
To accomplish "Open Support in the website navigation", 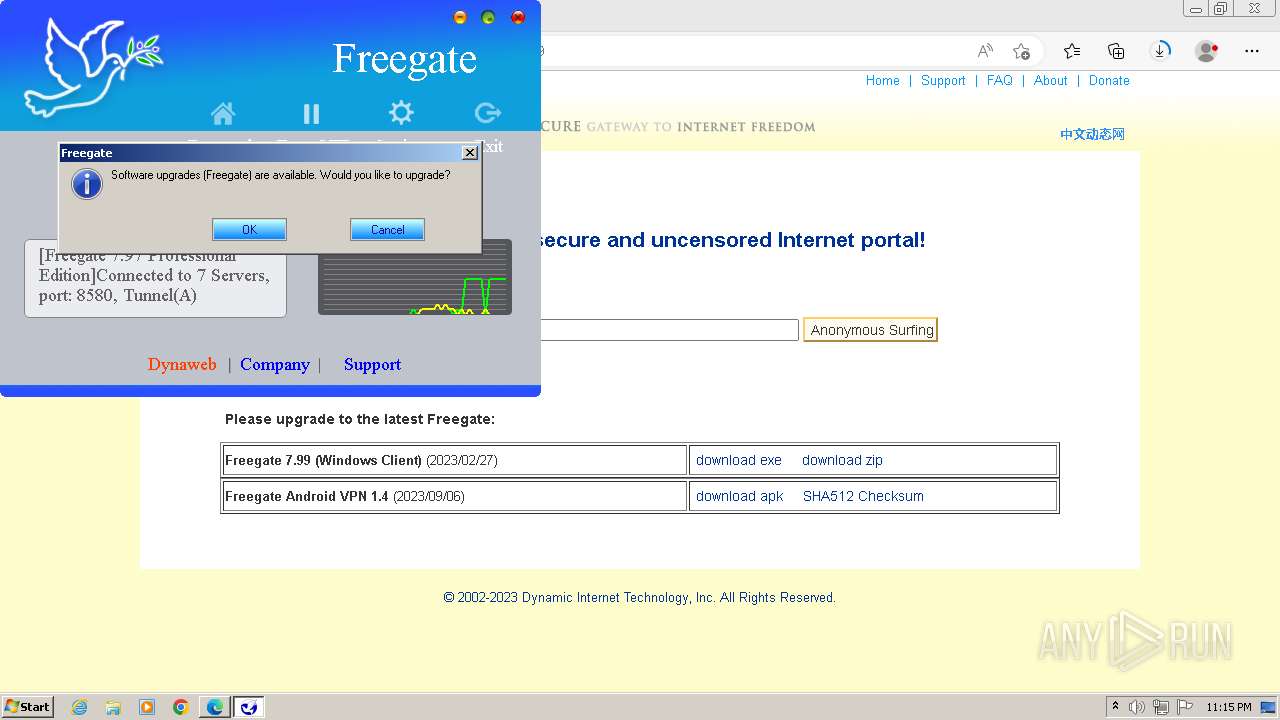I will click(x=943, y=81).
